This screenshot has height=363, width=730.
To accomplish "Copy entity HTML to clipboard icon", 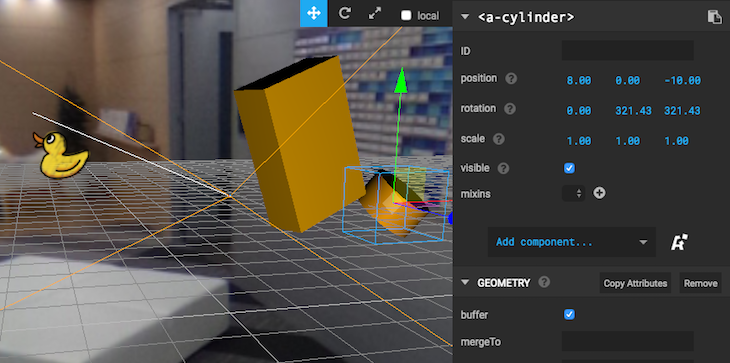I will pos(714,17).
